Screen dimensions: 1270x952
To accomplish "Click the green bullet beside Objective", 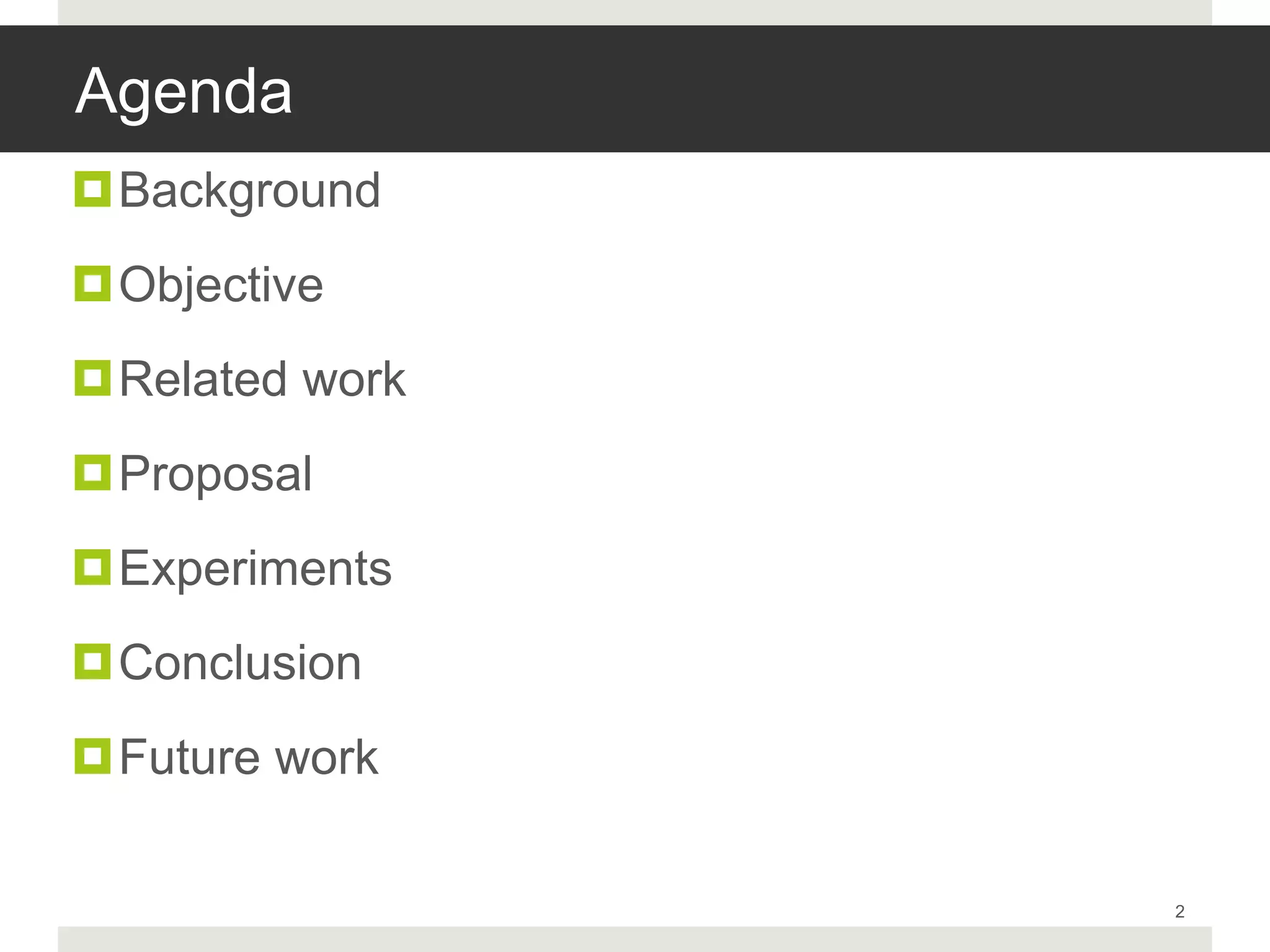I will pos(92,284).
